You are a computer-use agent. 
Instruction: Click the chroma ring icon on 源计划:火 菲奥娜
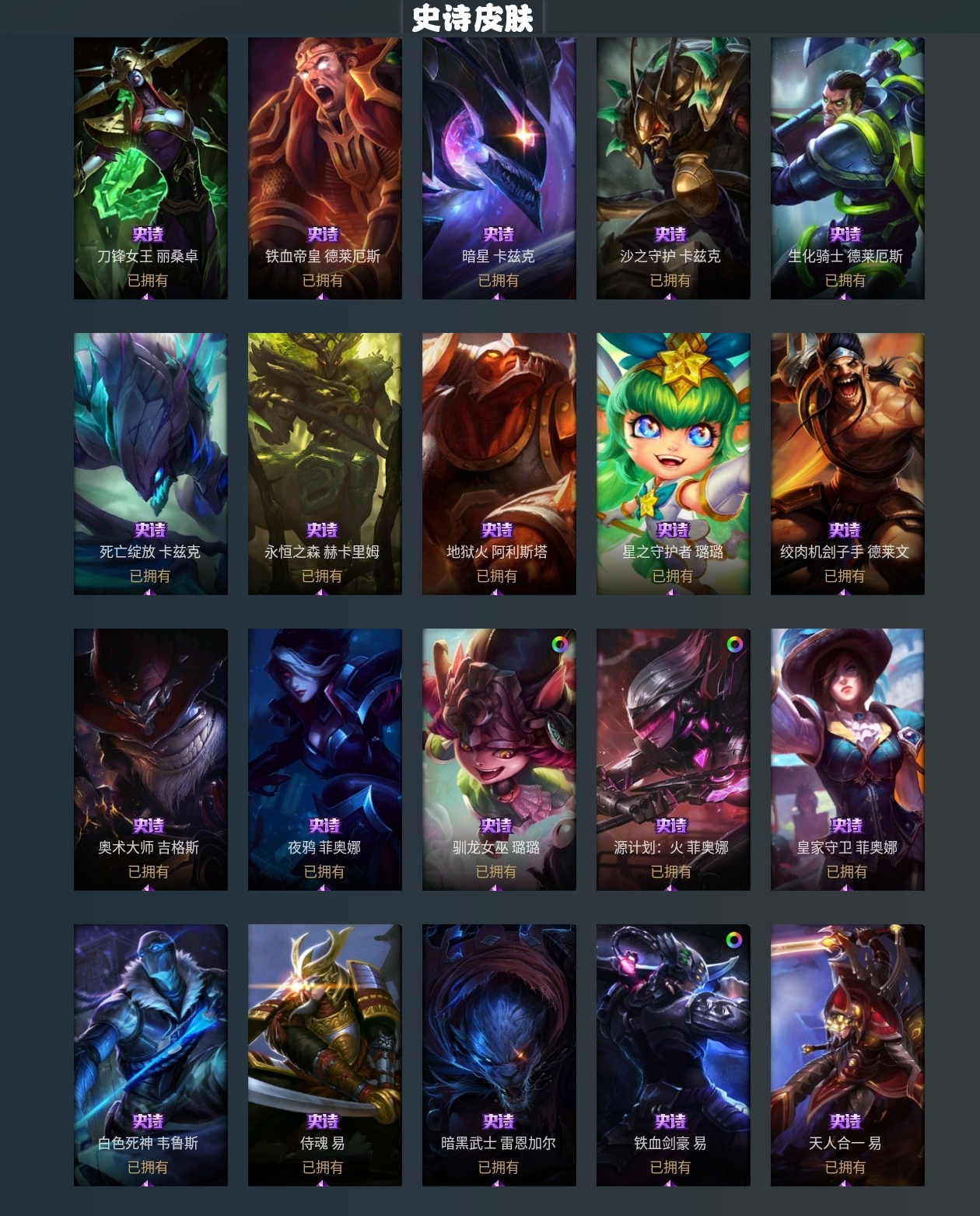tap(734, 644)
